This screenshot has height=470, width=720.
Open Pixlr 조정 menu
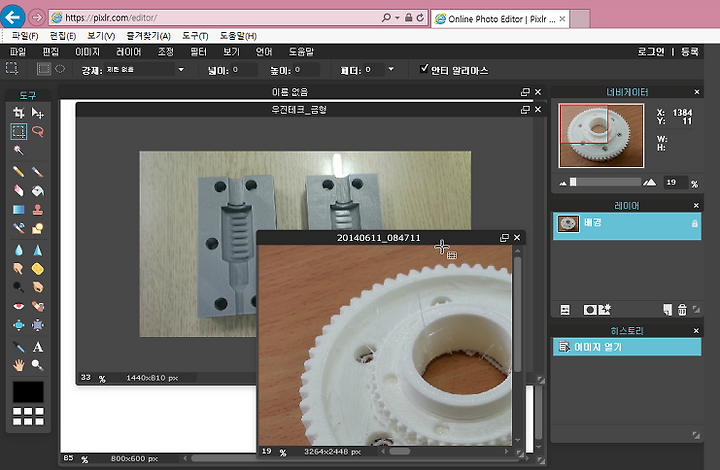pyautogui.click(x=166, y=52)
